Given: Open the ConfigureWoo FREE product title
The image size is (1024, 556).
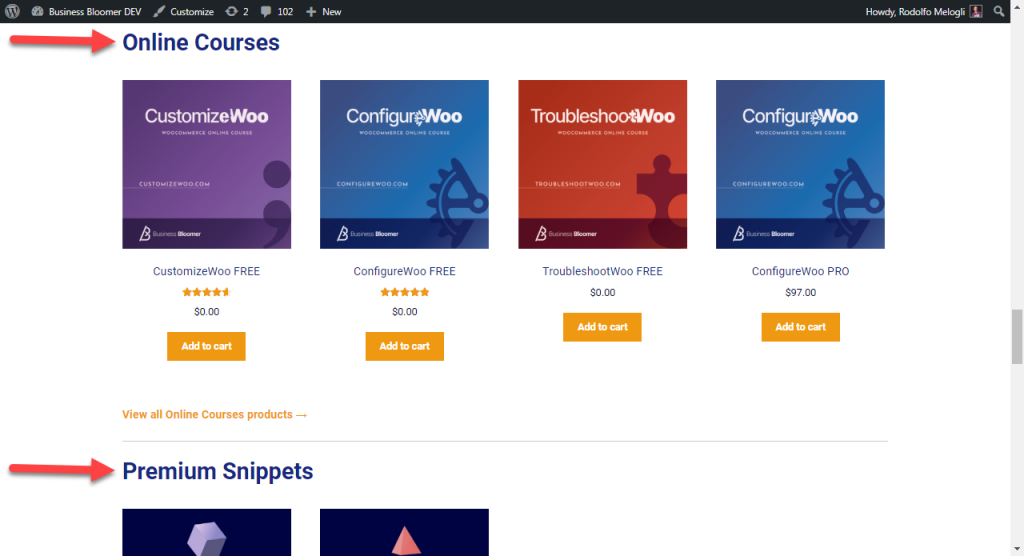Looking at the screenshot, I should tap(404, 271).
